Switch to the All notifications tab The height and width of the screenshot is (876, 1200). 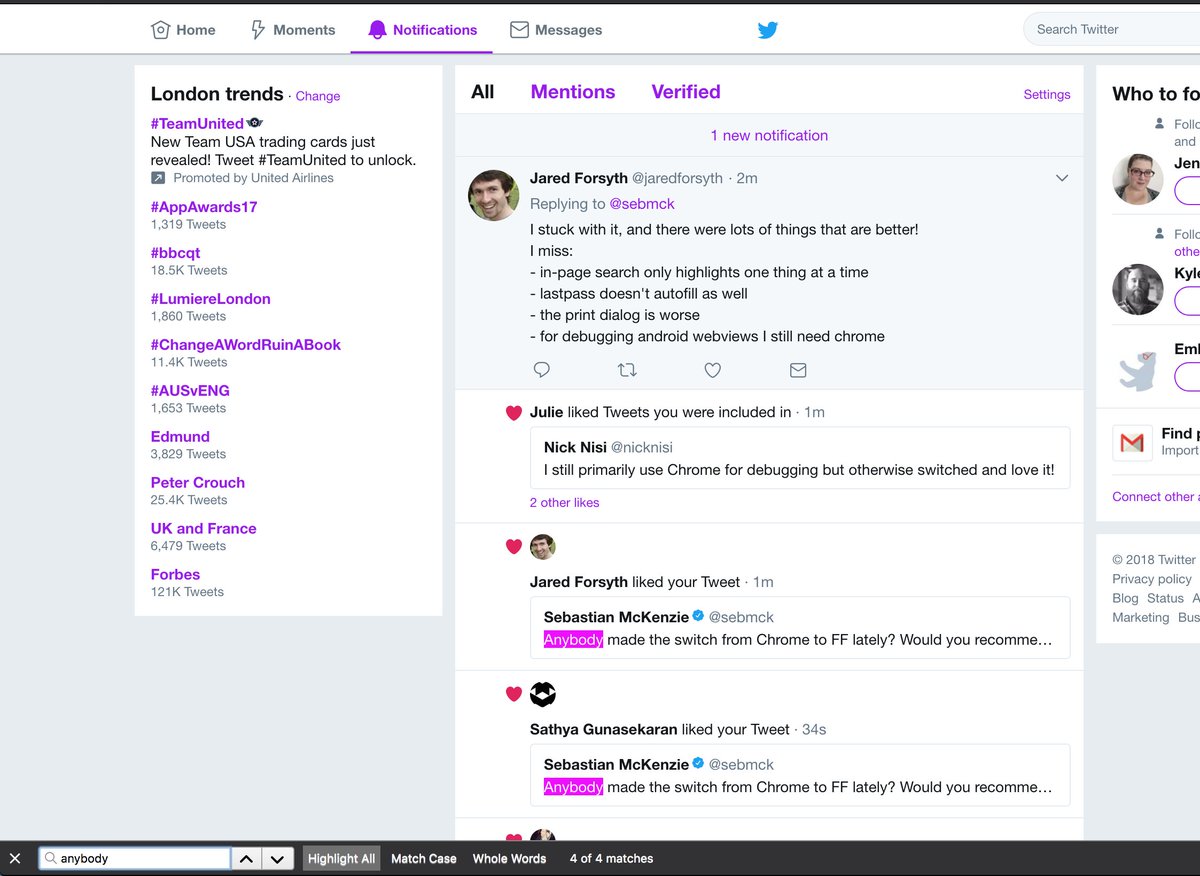tap(483, 92)
